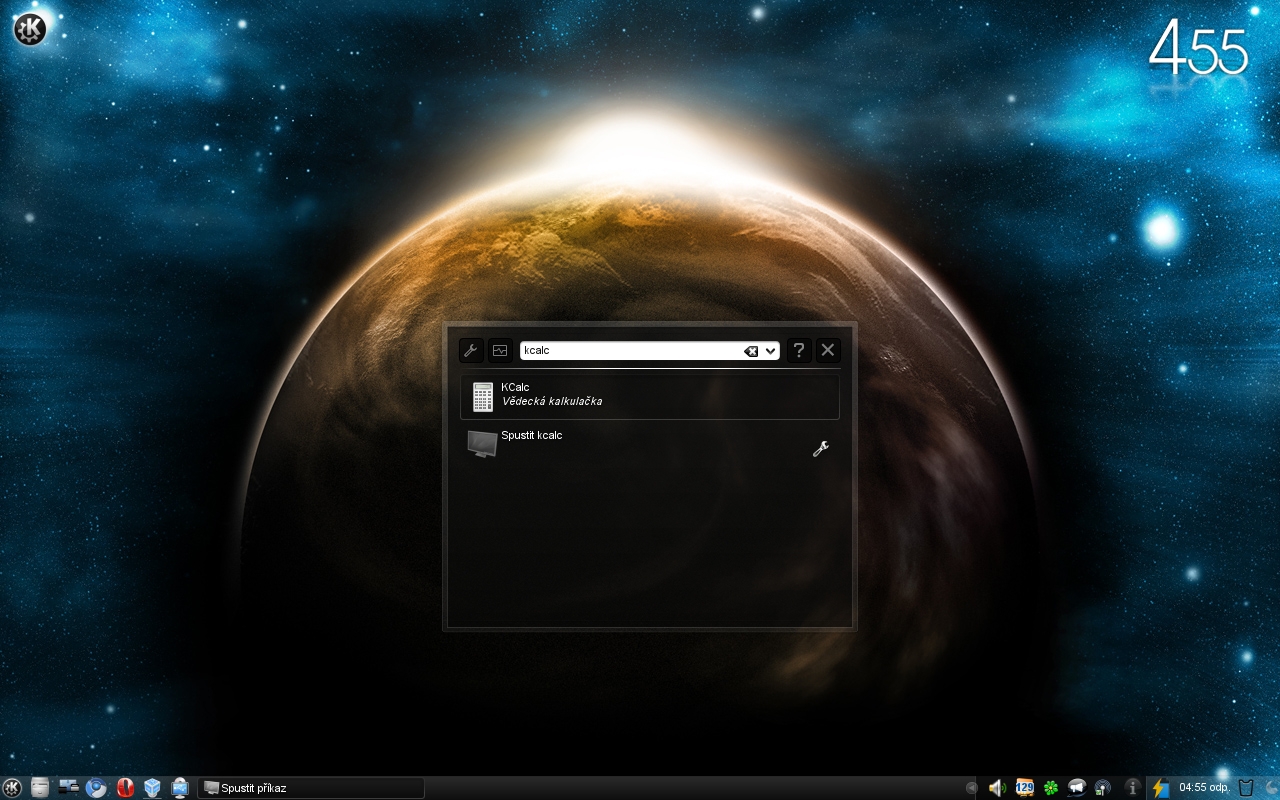Click inside the kcalc search field
The height and width of the screenshot is (800, 1280).
(630, 351)
